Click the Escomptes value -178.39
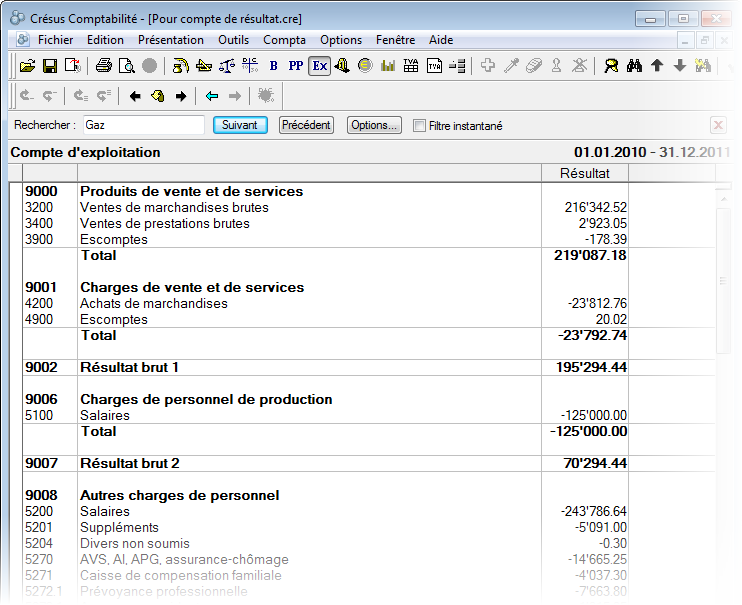The height and width of the screenshot is (605, 742). [606, 240]
